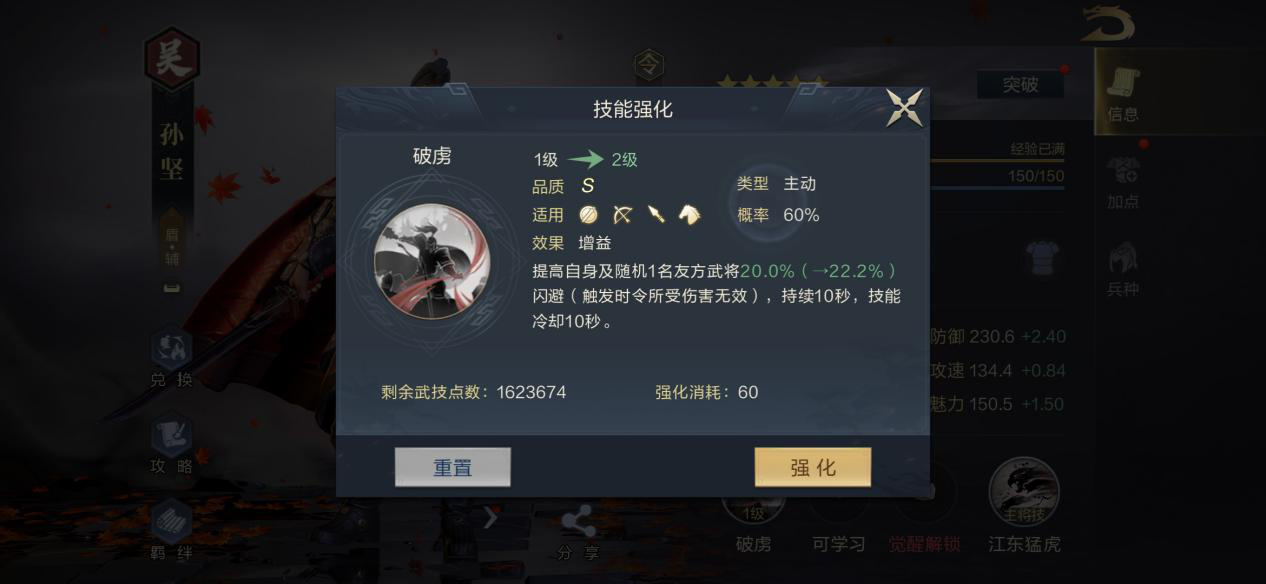
Task: Tap the 破虏 skill portrait icon
Action: pos(432,260)
